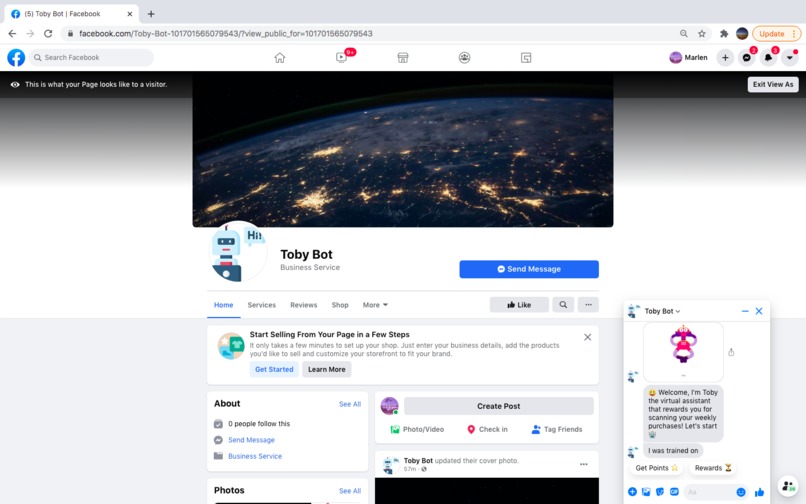Focus the Search Facebook field
This screenshot has width=806, height=504.
(x=91, y=58)
